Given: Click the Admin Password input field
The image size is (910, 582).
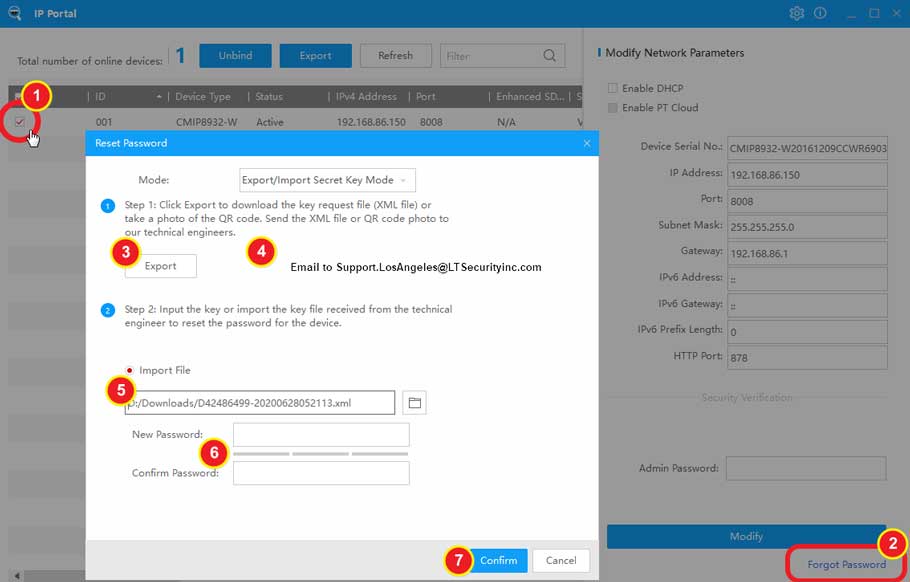Looking at the screenshot, I should click(x=805, y=468).
